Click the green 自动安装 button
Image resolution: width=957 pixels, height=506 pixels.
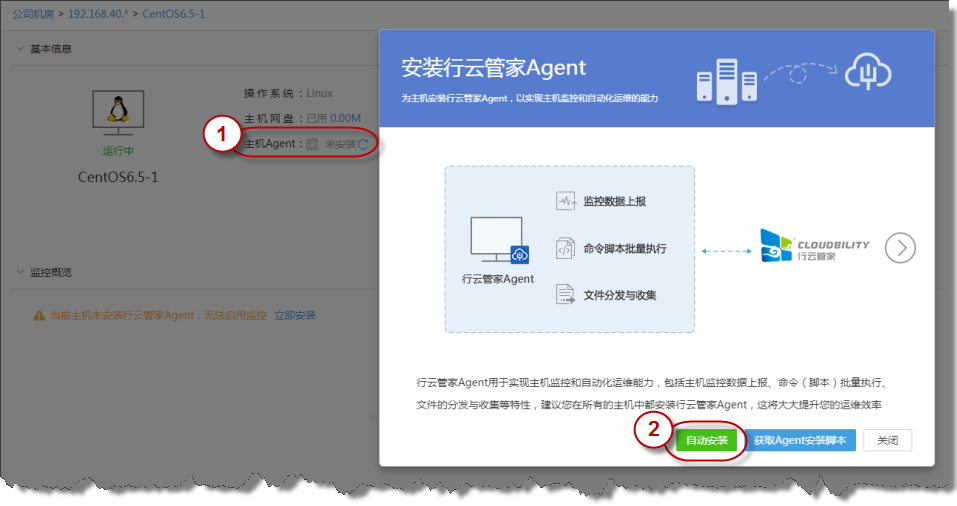(706, 440)
